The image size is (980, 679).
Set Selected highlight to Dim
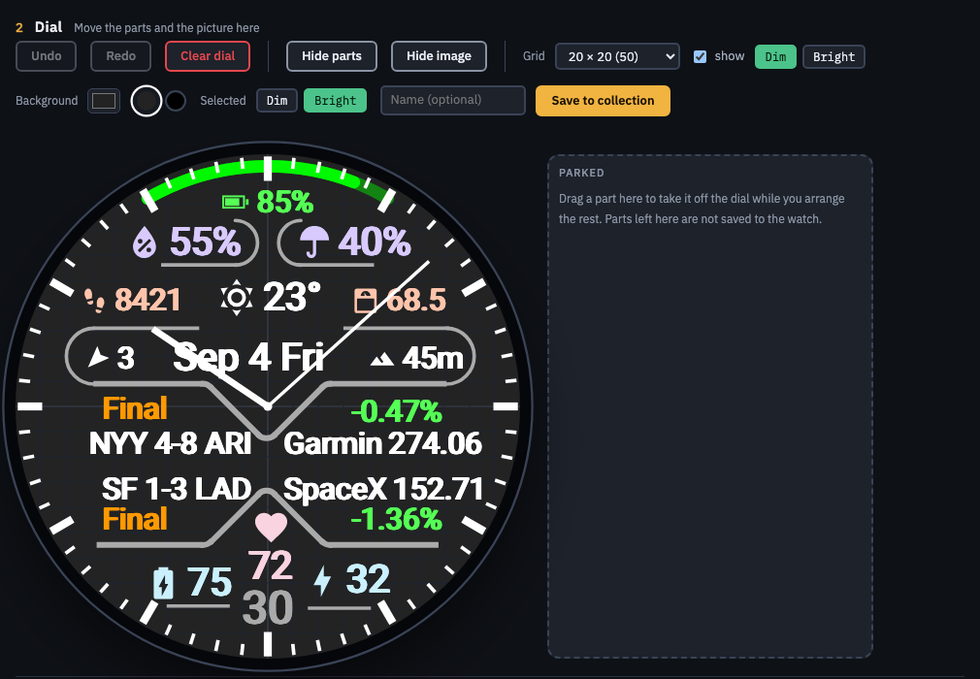pyautogui.click(x=277, y=101)
